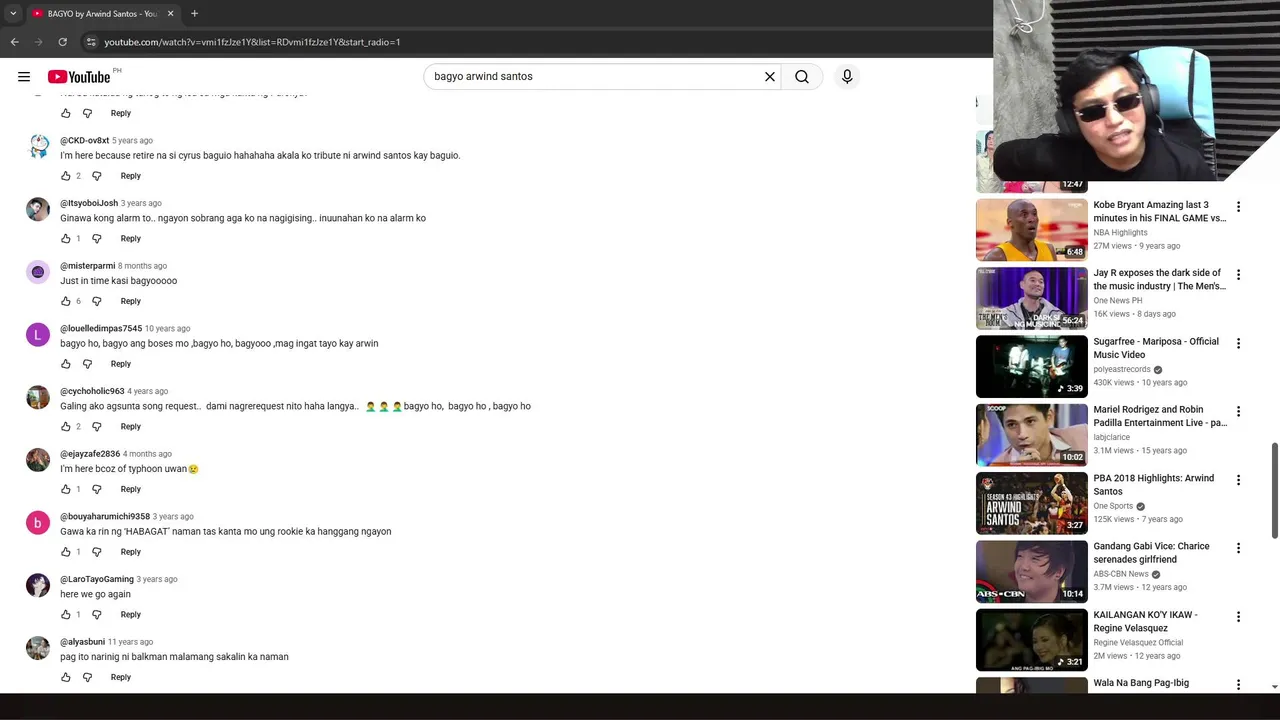Open @LaroTayoGaming channel from username
1280x720 pixels.
pyautogui.click(x=97, y=579)
